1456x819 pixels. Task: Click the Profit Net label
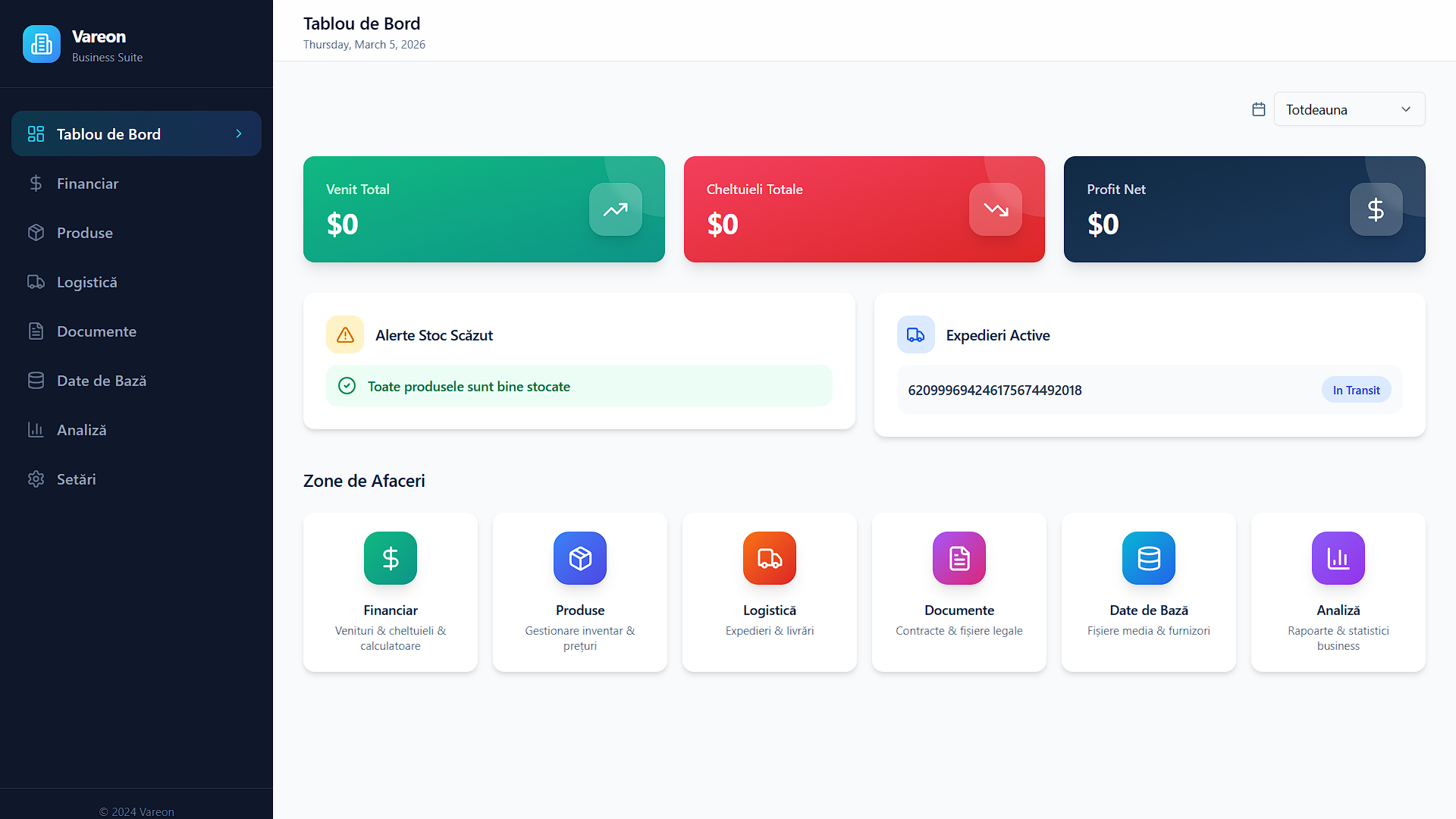[x=1116, y=189]
